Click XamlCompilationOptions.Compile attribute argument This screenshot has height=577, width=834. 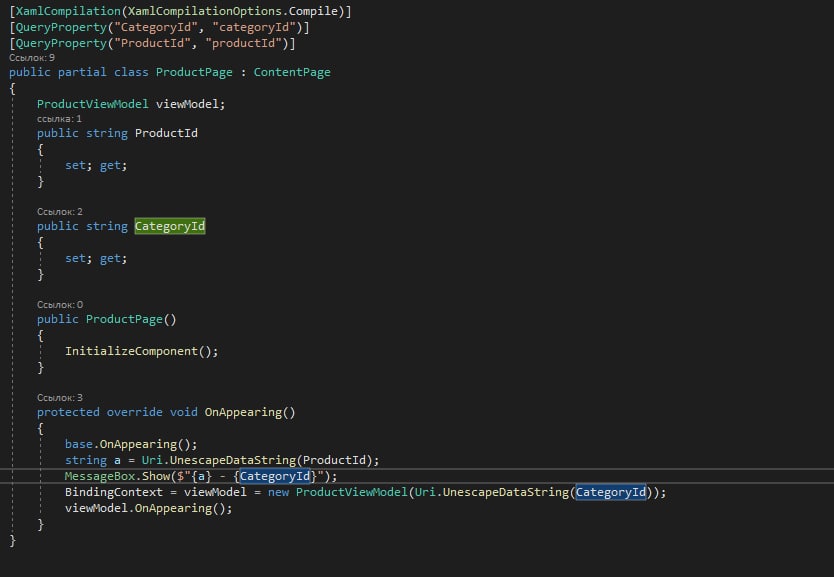coord(232,11)
